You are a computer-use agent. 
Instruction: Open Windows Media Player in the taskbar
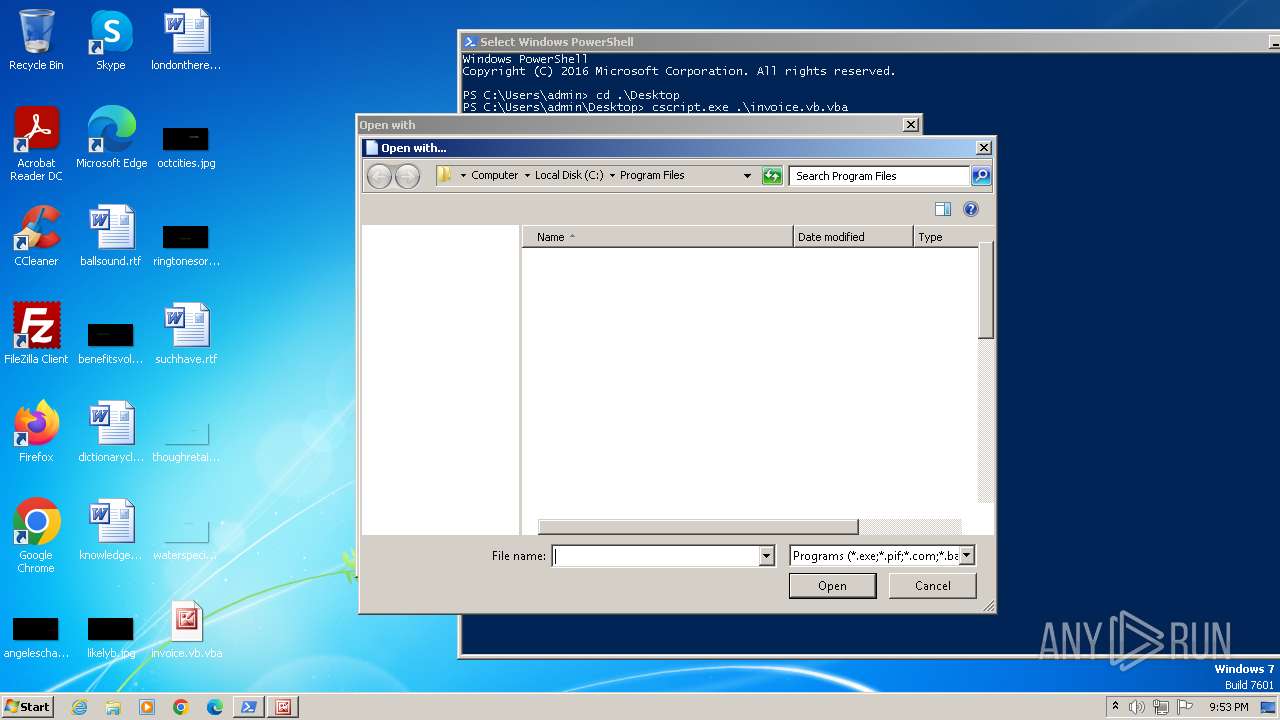point(147,707)
